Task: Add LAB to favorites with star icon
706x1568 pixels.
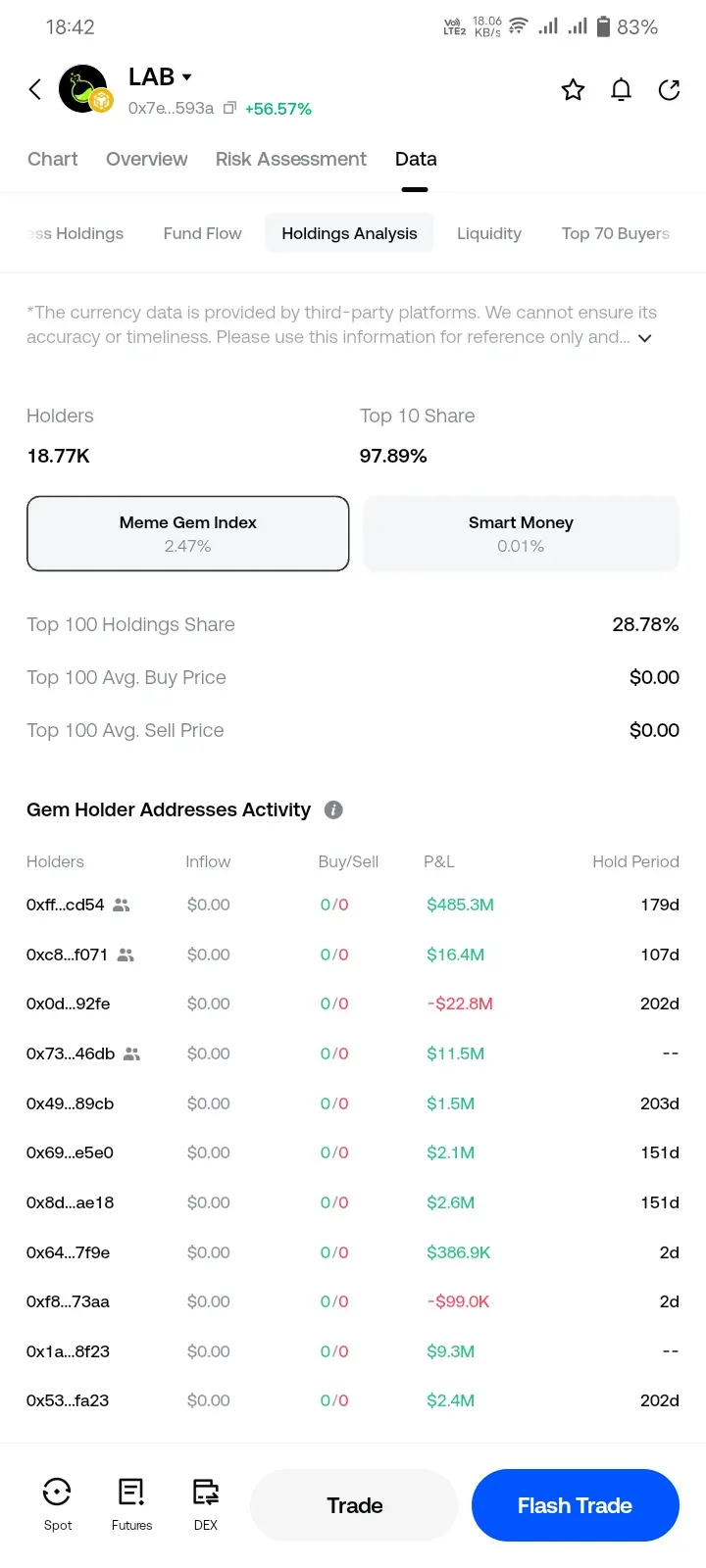Action: [573, 90]
